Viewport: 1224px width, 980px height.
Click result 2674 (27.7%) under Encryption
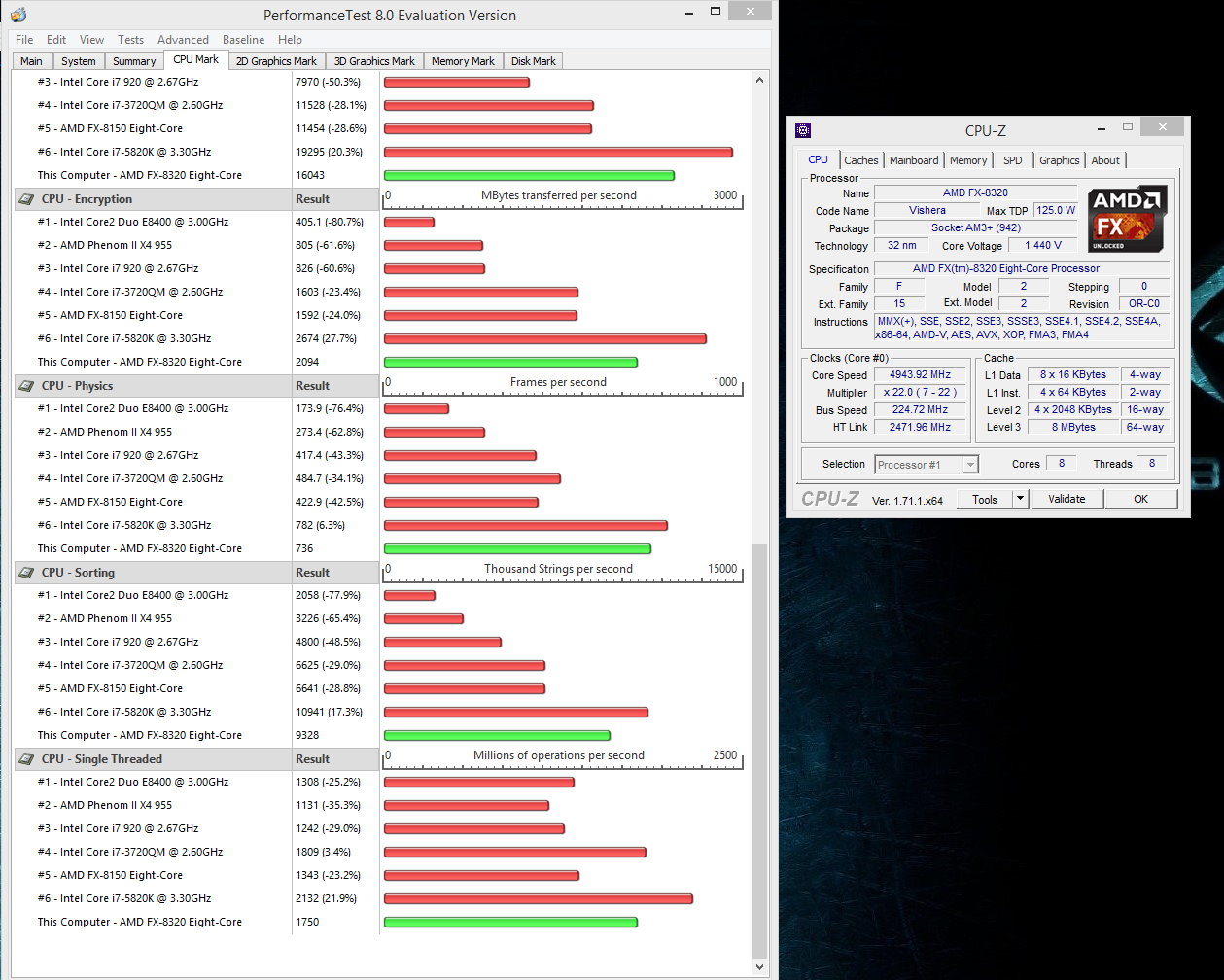tap(326, 338)
